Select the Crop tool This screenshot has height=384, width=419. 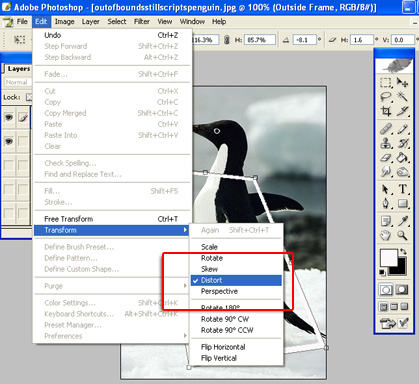pyautogui.click(x=386, y=111)
